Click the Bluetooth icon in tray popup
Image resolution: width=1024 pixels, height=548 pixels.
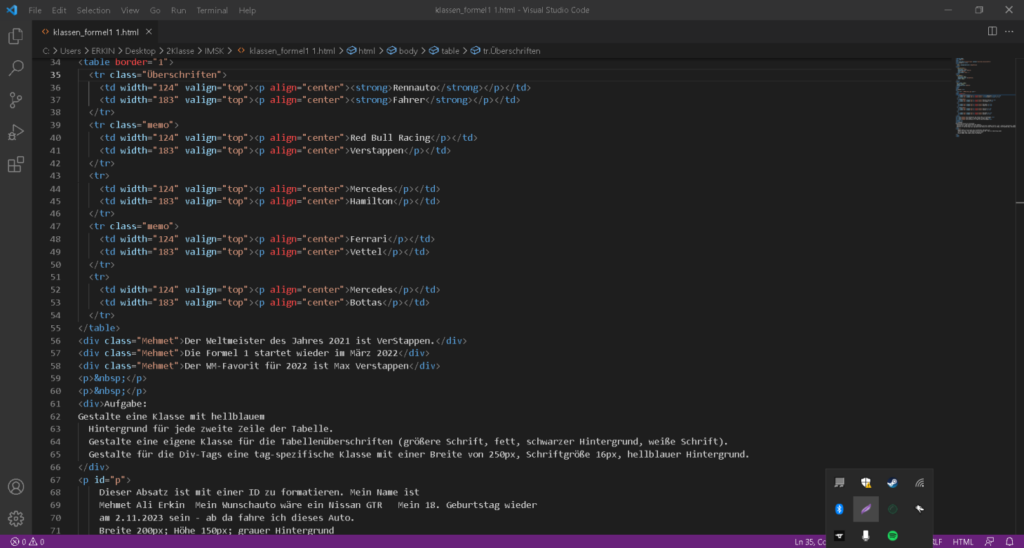pos(840,509)
